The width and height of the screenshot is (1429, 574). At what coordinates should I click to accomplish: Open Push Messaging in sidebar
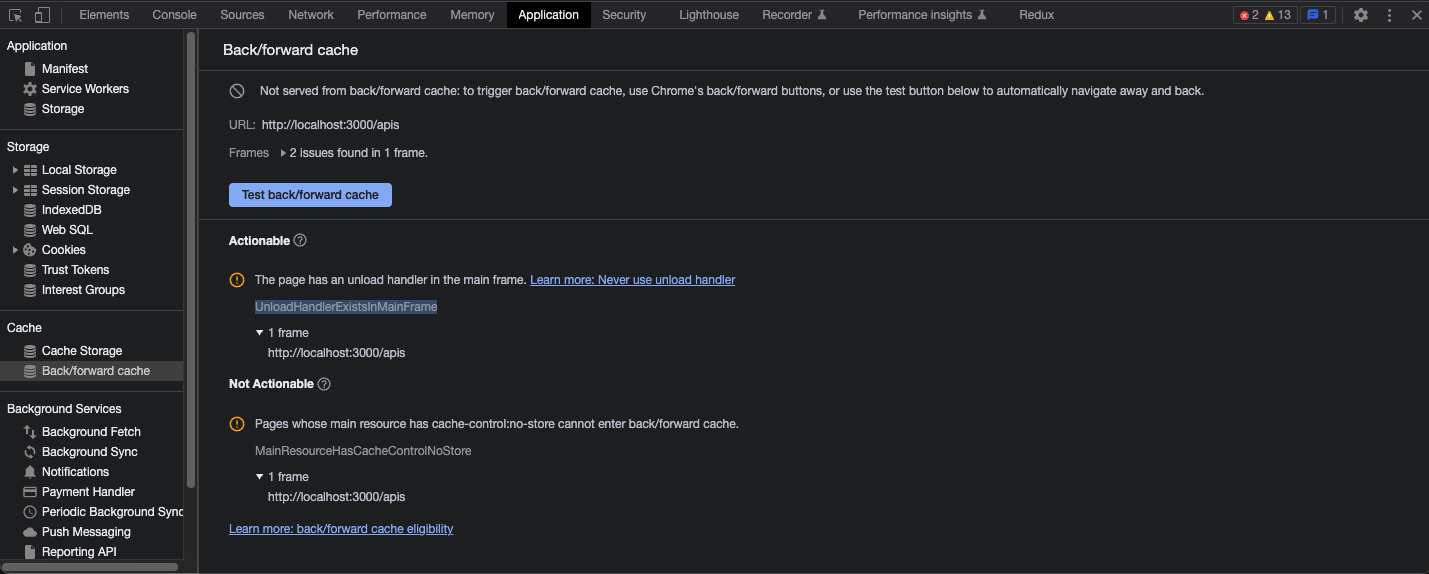tap(86, 532)
